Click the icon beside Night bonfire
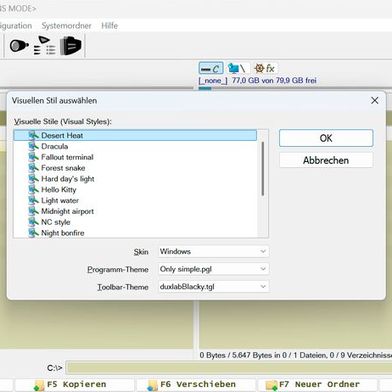The height and width of the screenshot is (392, 392). click(x=33, y=233)
